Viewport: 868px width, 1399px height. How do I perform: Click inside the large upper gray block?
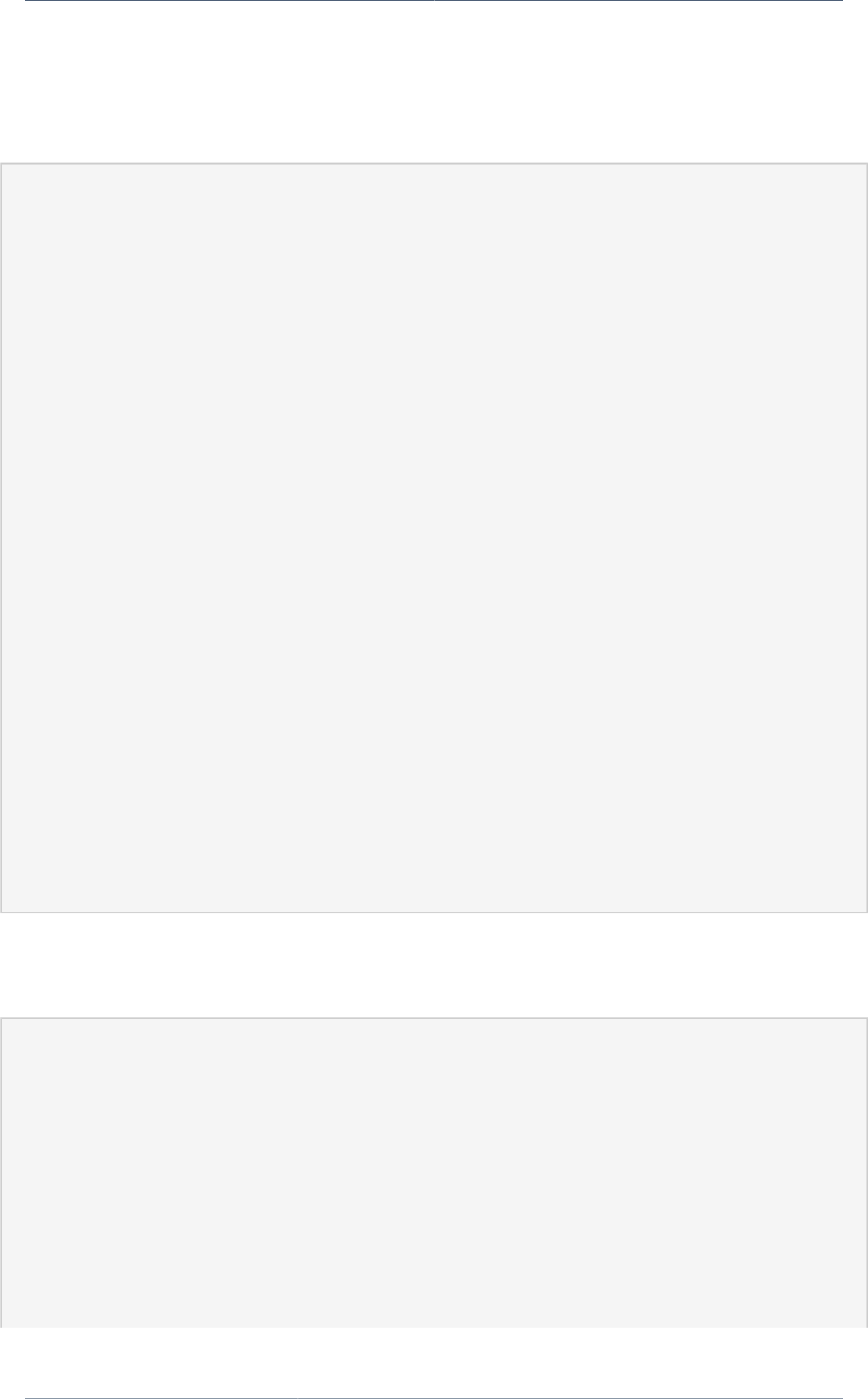(434, 538)
